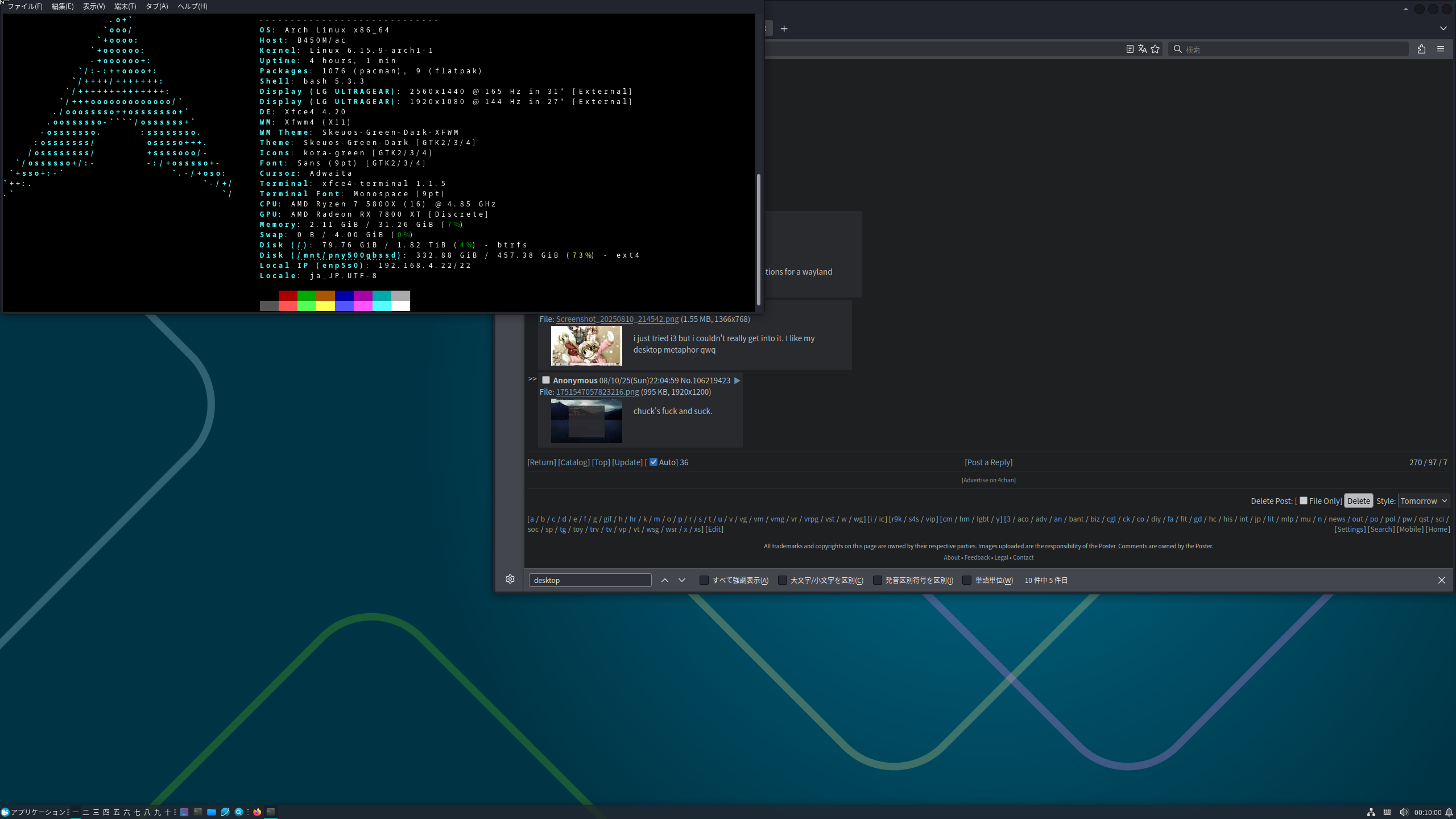Expand the anime screenshot post thumbnail

tap(586, 345)
